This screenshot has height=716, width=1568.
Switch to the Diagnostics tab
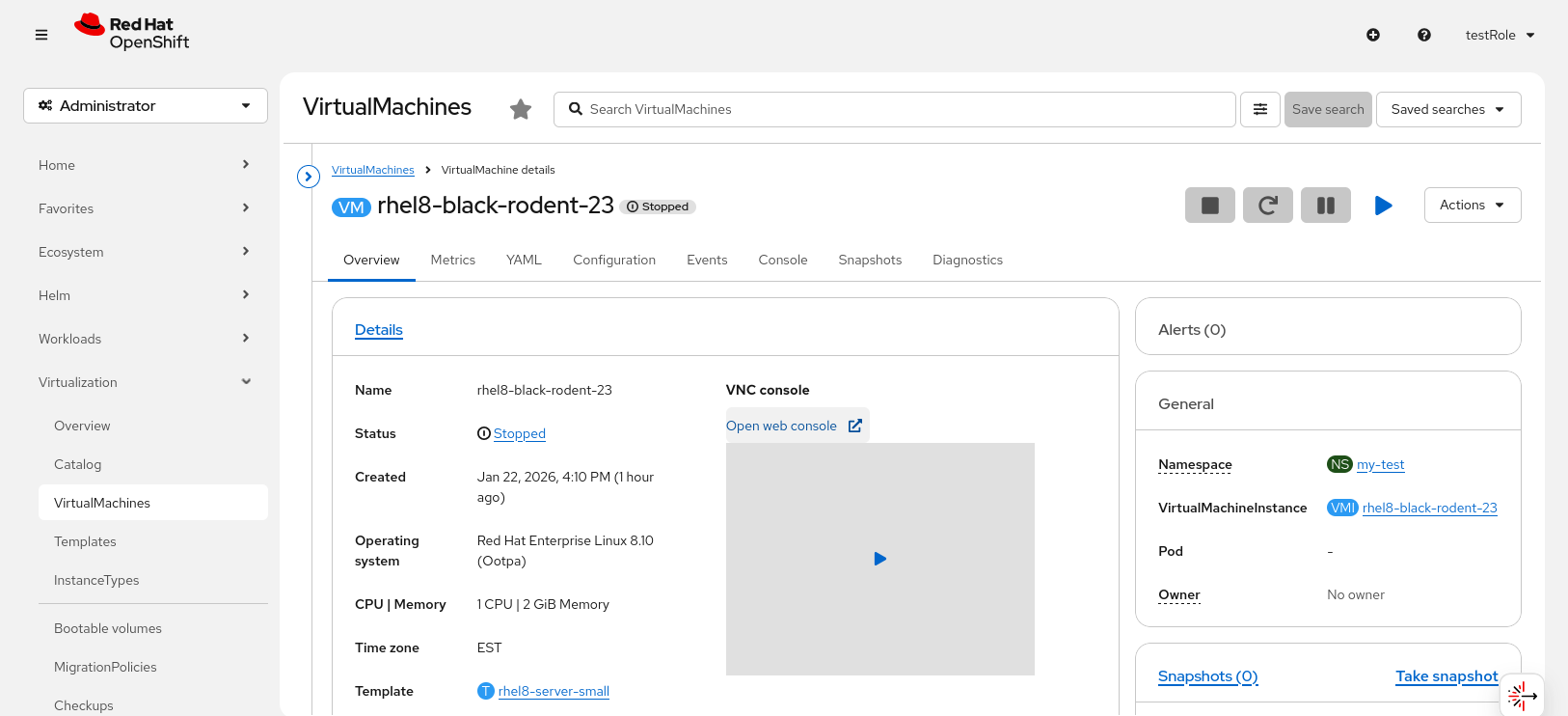pyautogui.click(x=967, y=261)
